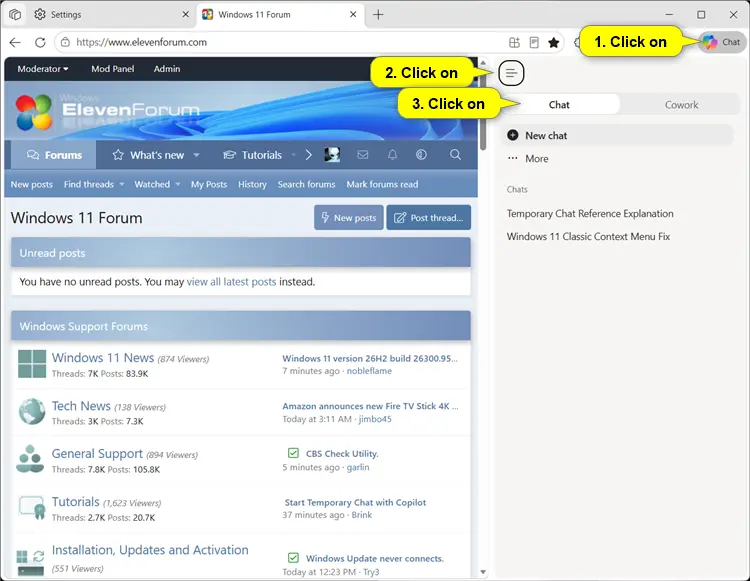The height and width of the screenshot is (581, 750).
Task: Open Temporary Chat Reference Explanation chat
Action: click(590, 214)
